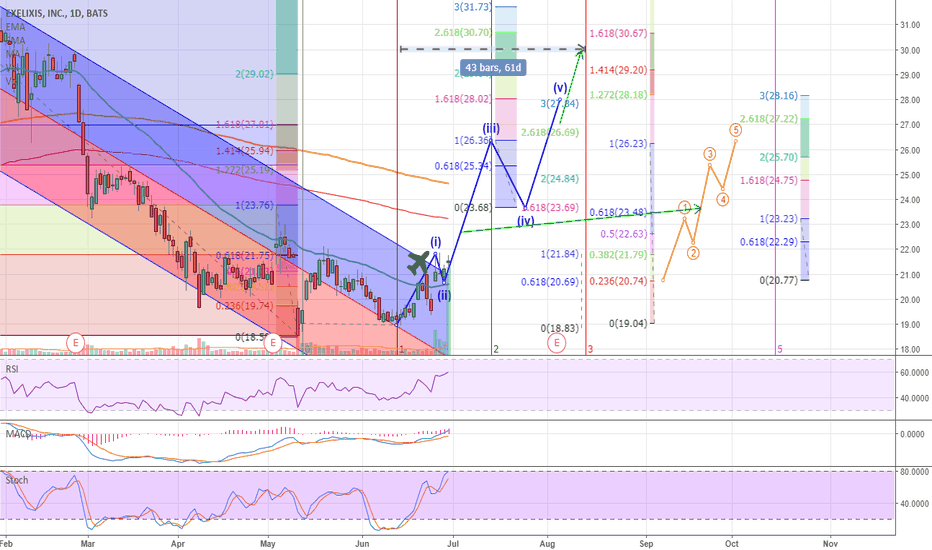The width and height of the screenshot is (932, 550).
Task: Open the upcoming earnings E marker near Aug
Action: (x=556, y=343)
